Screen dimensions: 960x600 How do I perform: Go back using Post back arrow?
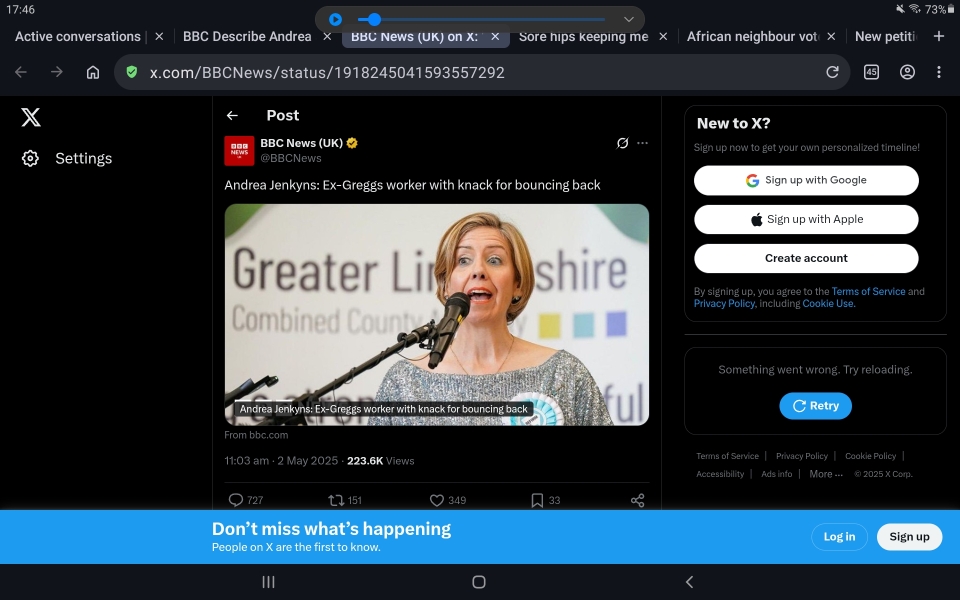pos(232,116)
